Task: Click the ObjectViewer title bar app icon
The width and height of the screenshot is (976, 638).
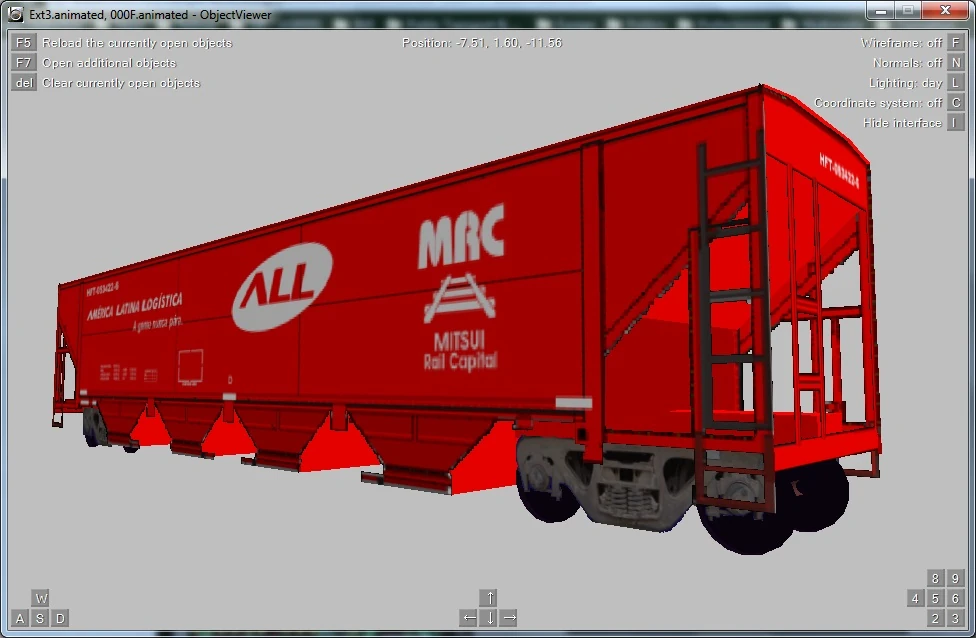Action: pos(16,14)
